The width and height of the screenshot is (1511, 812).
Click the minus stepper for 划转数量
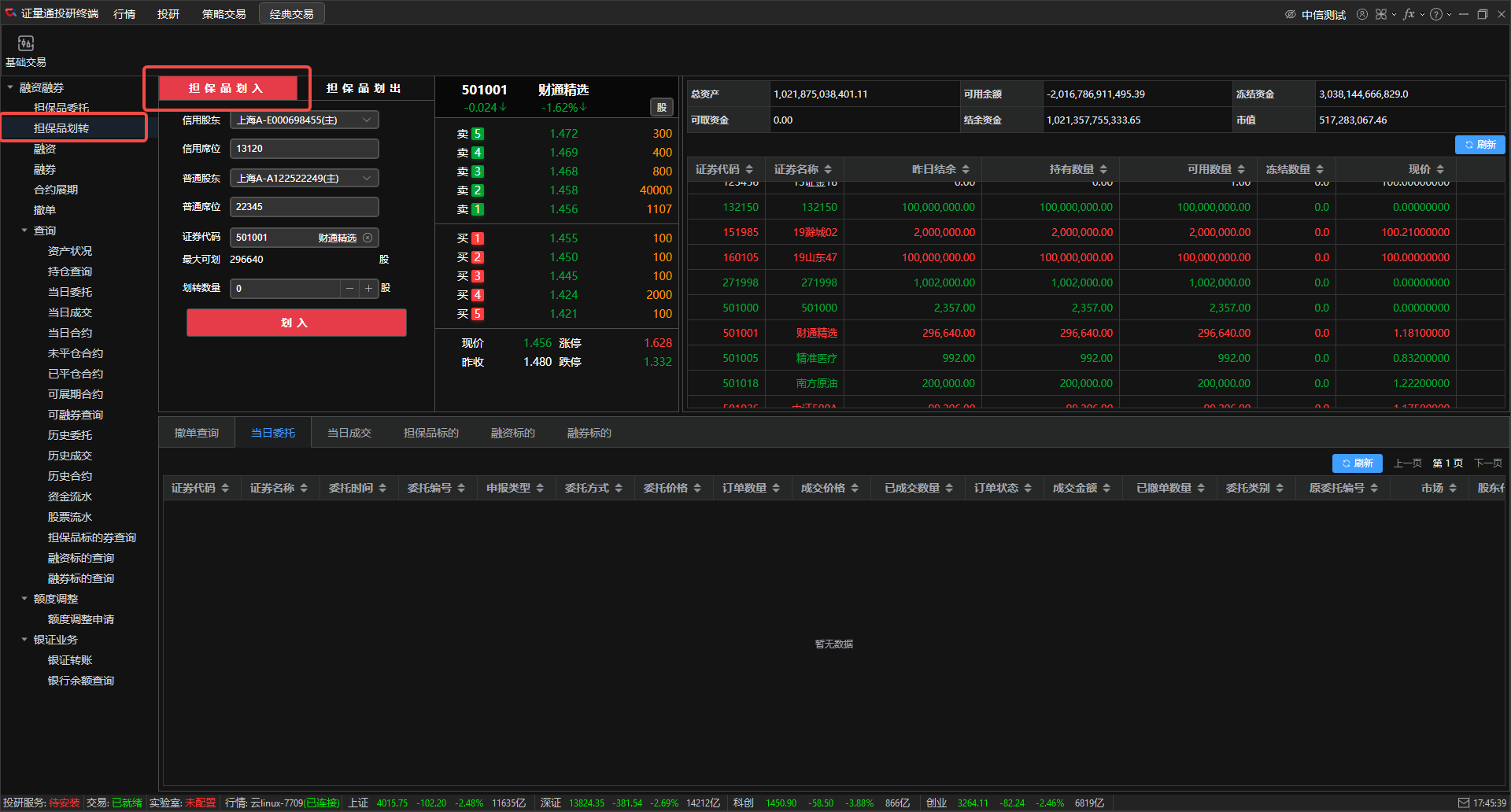click(350, 289)
